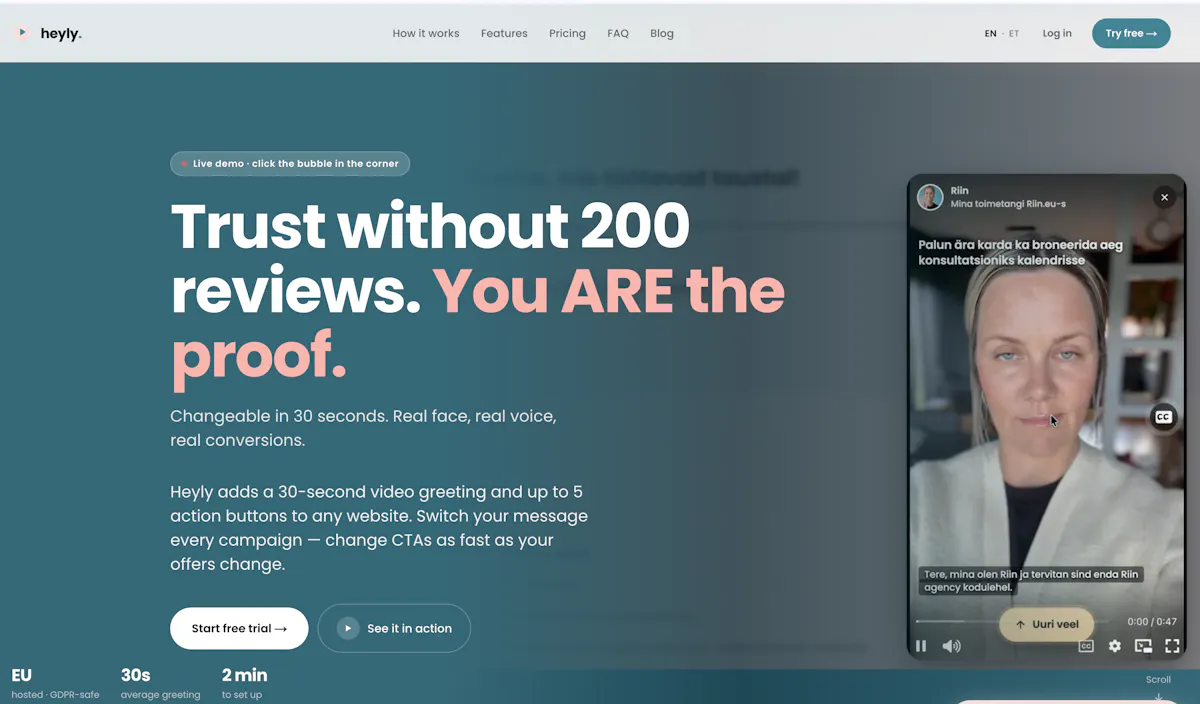This screenshot has height=704, width=1200.
Task: Enter fullscreen video mode
Action: pyautogui.click(x=1172, y=646)
